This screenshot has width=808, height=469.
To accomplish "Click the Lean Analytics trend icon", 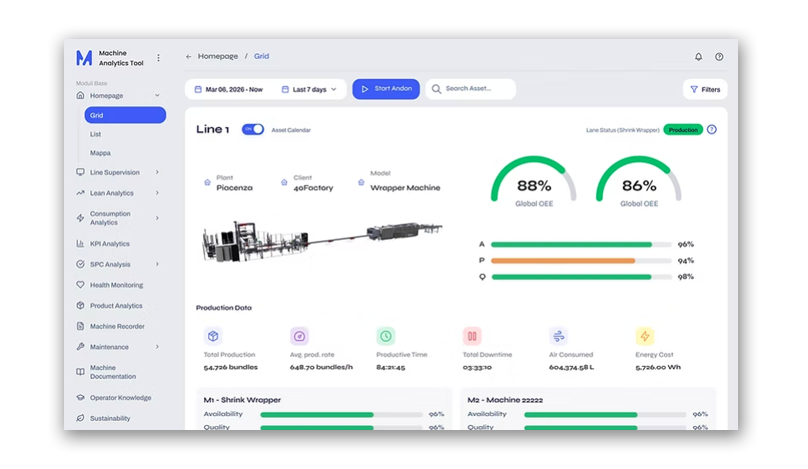I will (80, 193).
